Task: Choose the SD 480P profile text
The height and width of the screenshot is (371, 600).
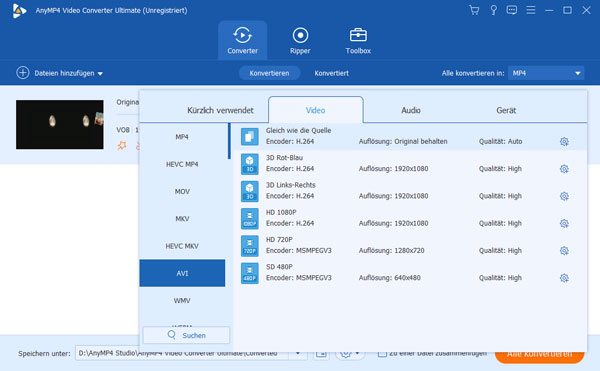Action: click(x=279, y=267)
